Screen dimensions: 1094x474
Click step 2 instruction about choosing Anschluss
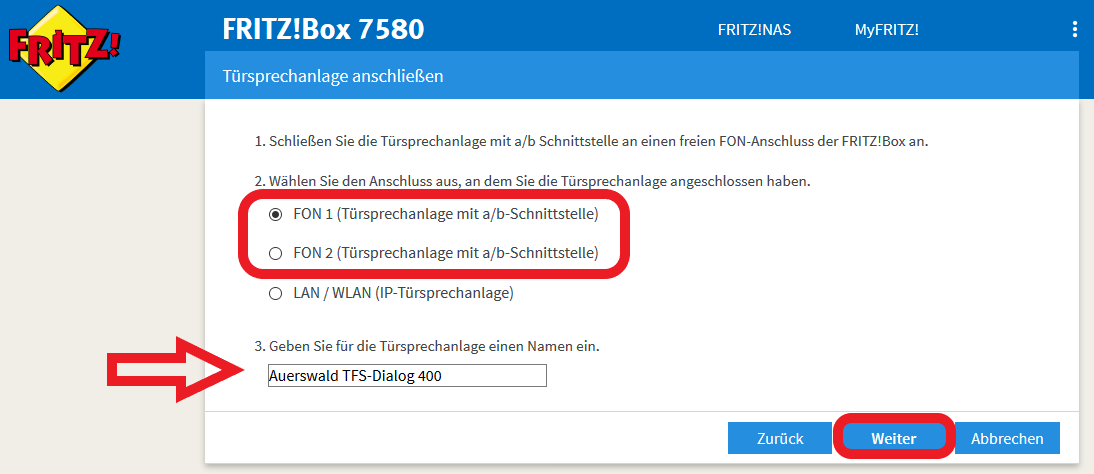[x=530, y=182]
